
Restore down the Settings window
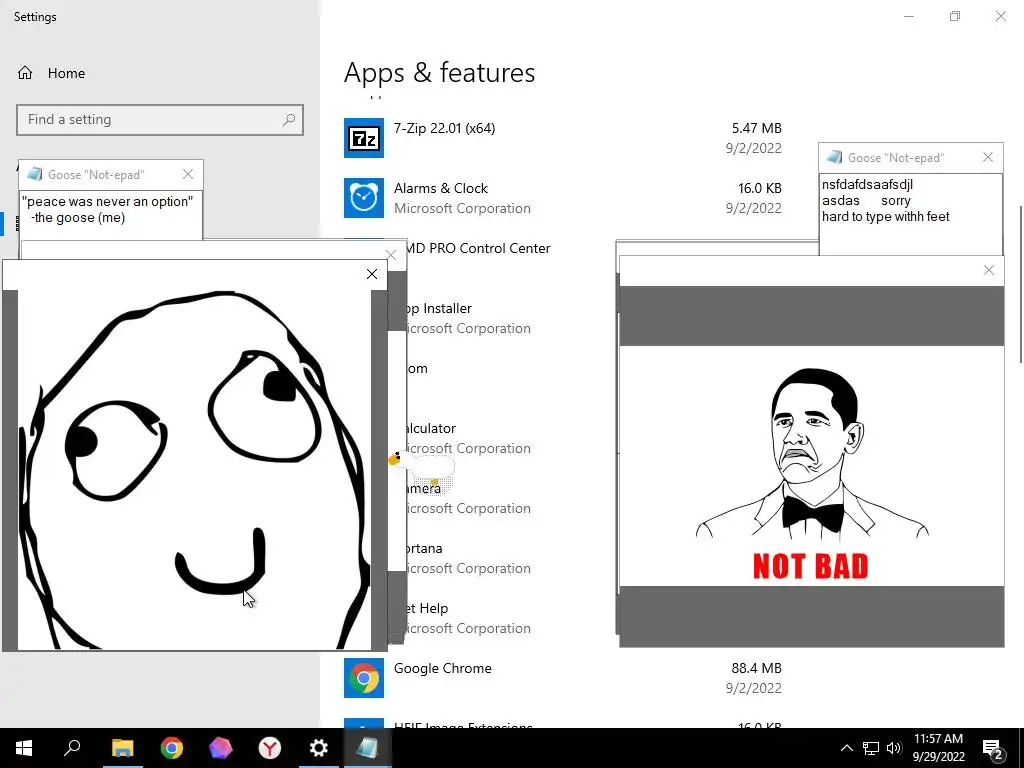point(955,16)
